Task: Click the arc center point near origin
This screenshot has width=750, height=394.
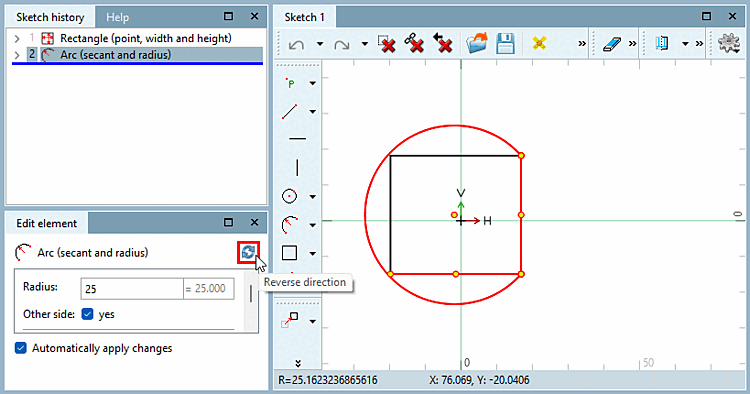Action: [454, 215]
